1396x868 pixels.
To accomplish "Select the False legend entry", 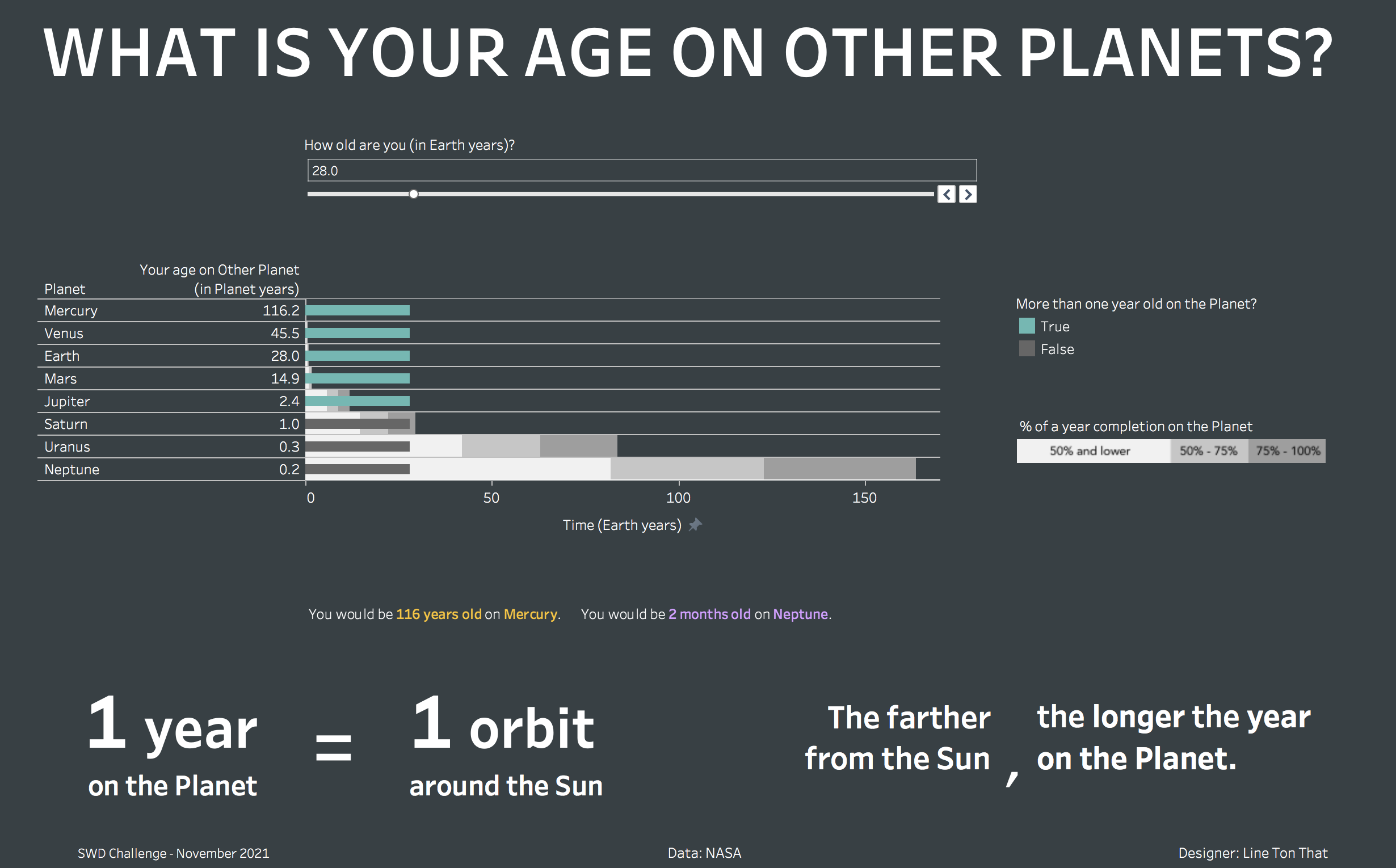I will (x=1058, y=349).
